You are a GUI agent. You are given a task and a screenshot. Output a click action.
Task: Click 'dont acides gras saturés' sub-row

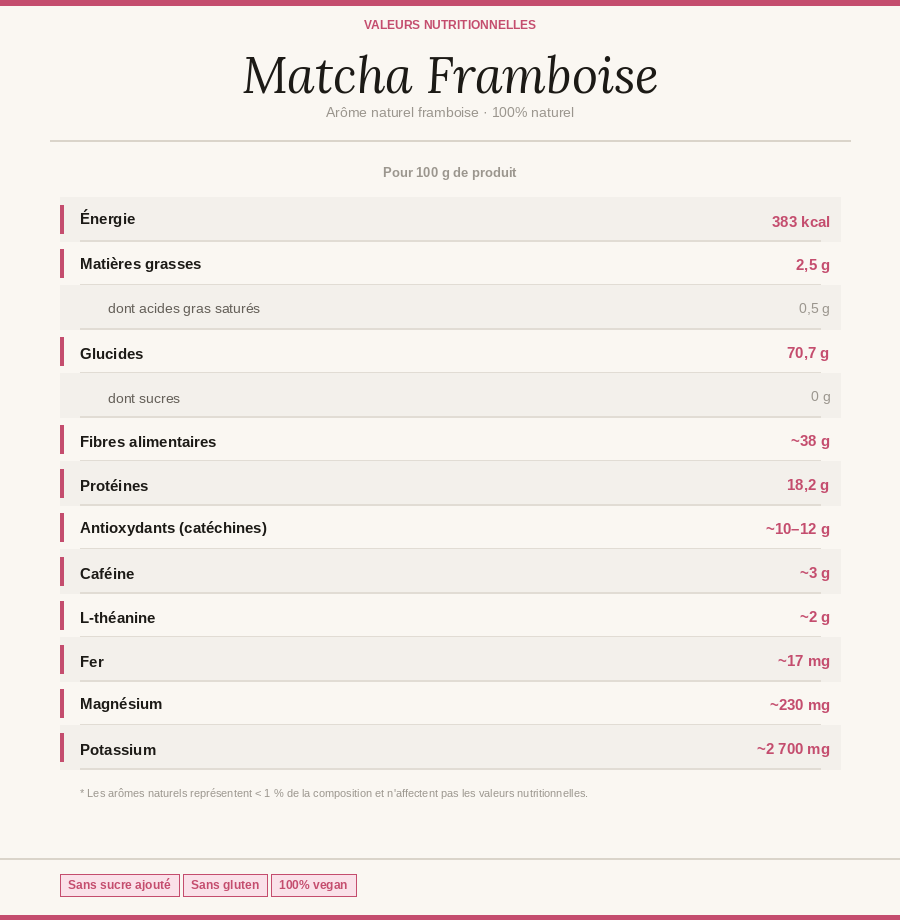[x=184, y=308]
